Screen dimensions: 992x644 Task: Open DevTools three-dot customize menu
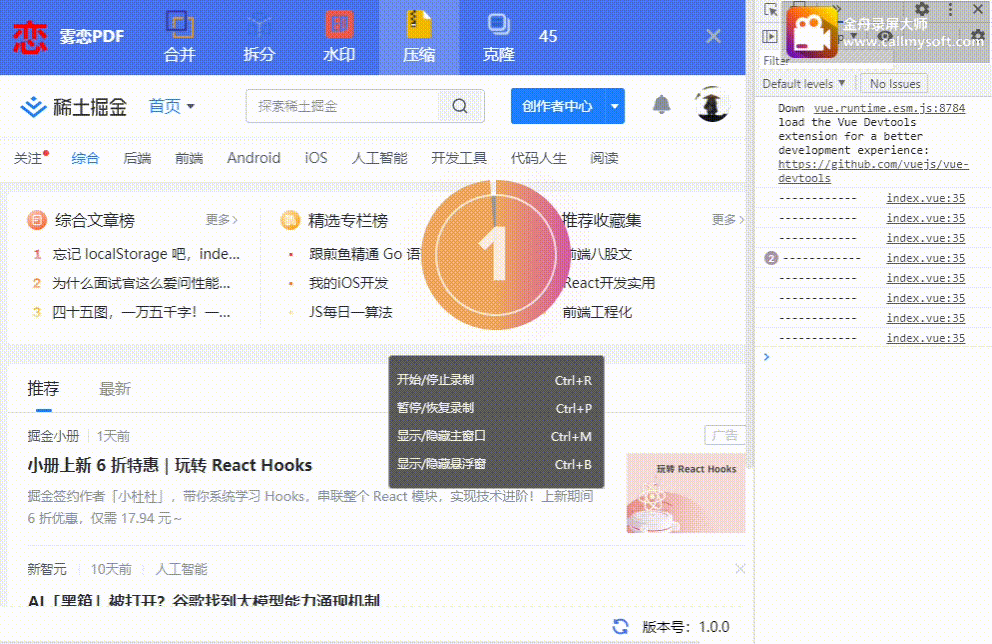tap(950, 9)
